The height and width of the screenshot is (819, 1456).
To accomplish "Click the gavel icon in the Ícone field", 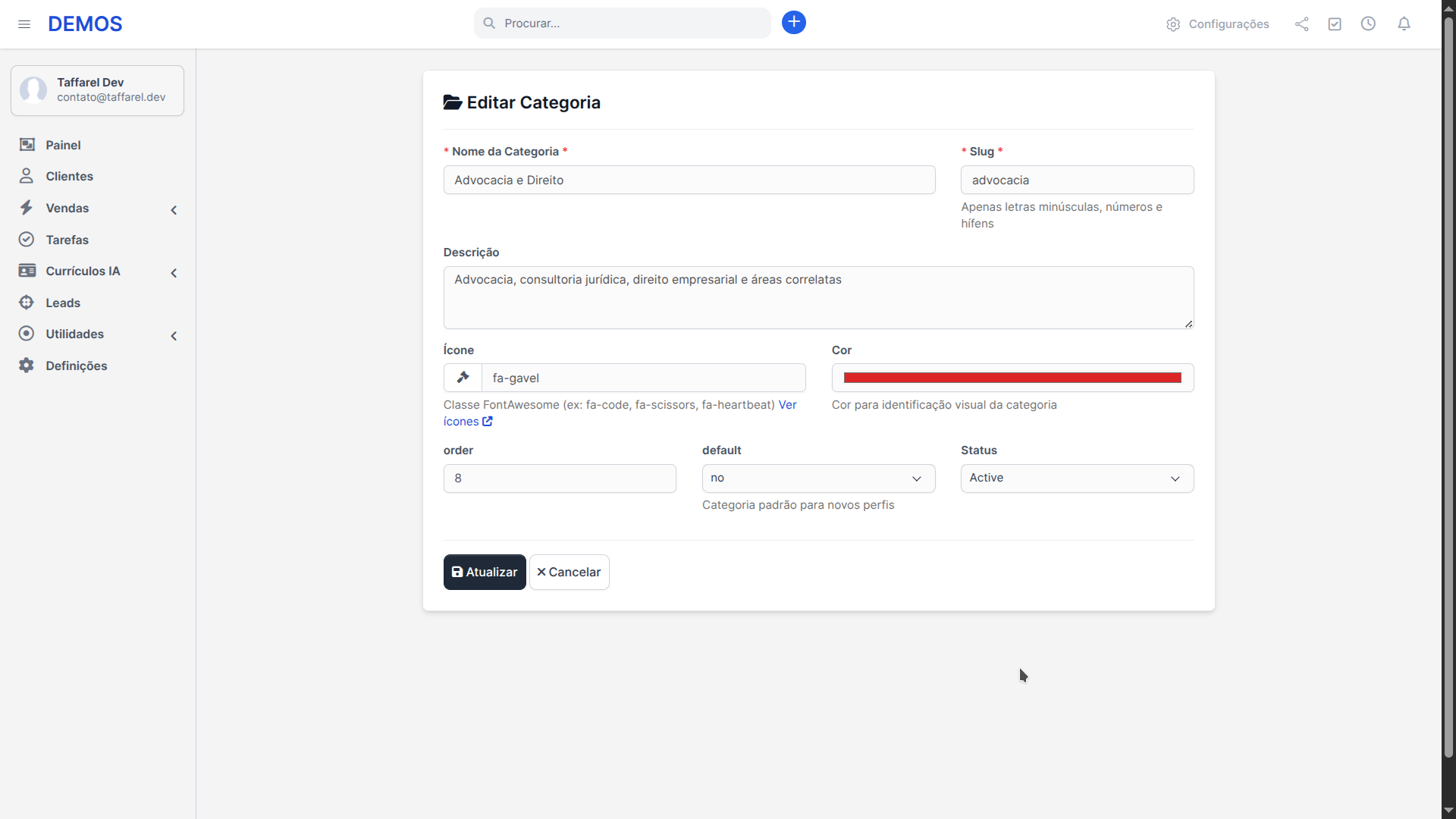I will pyautogui.click(x=463, y=377).
